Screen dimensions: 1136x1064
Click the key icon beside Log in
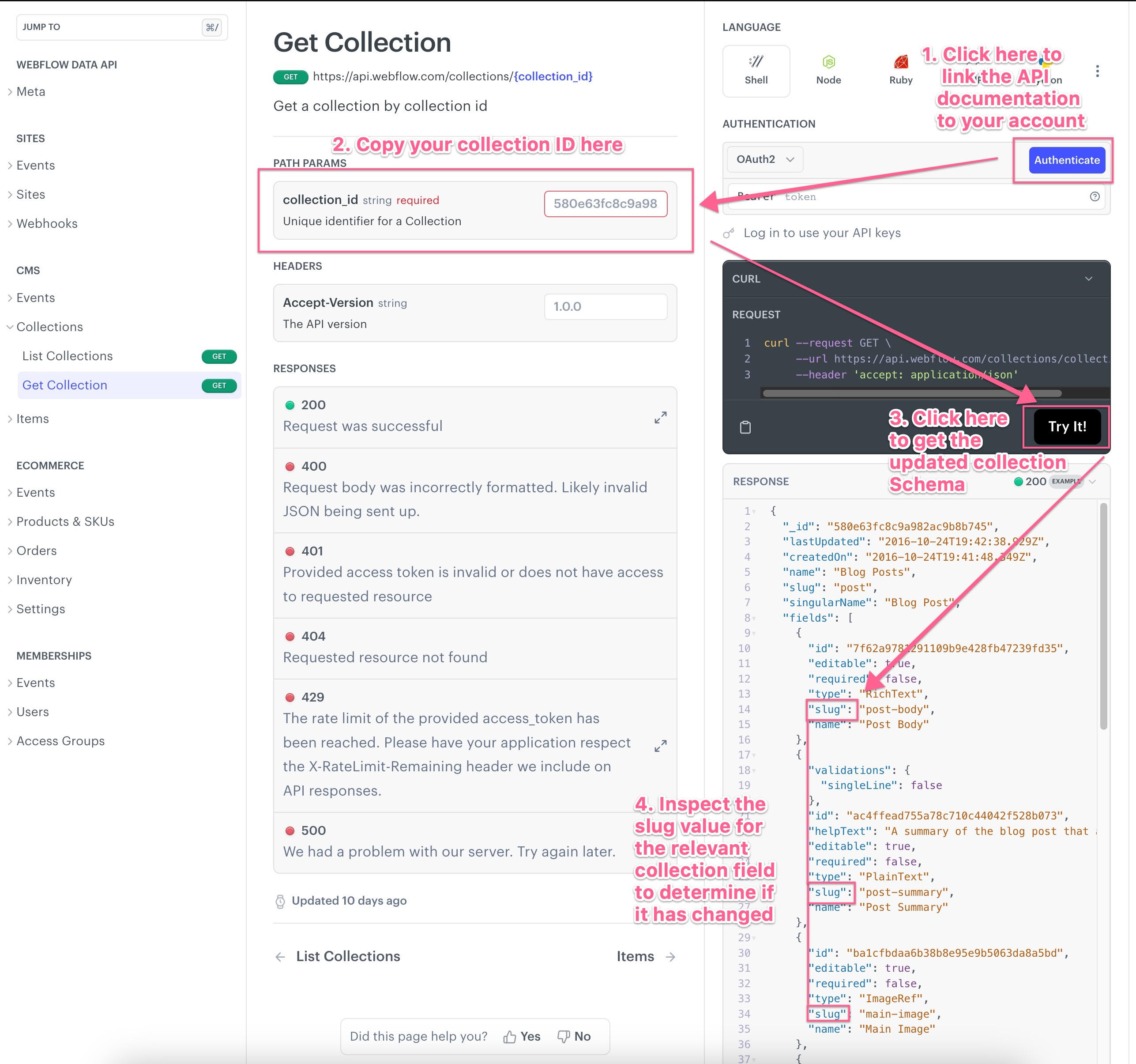(x=728, y=233)
